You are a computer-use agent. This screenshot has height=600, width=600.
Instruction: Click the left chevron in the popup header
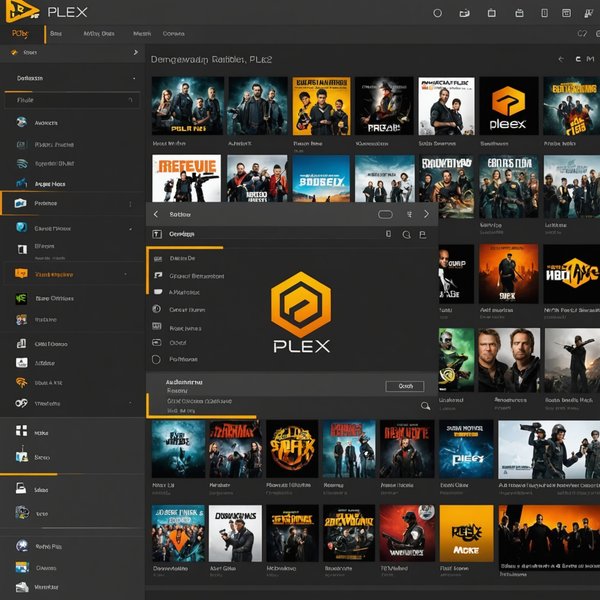click(156, 214)
